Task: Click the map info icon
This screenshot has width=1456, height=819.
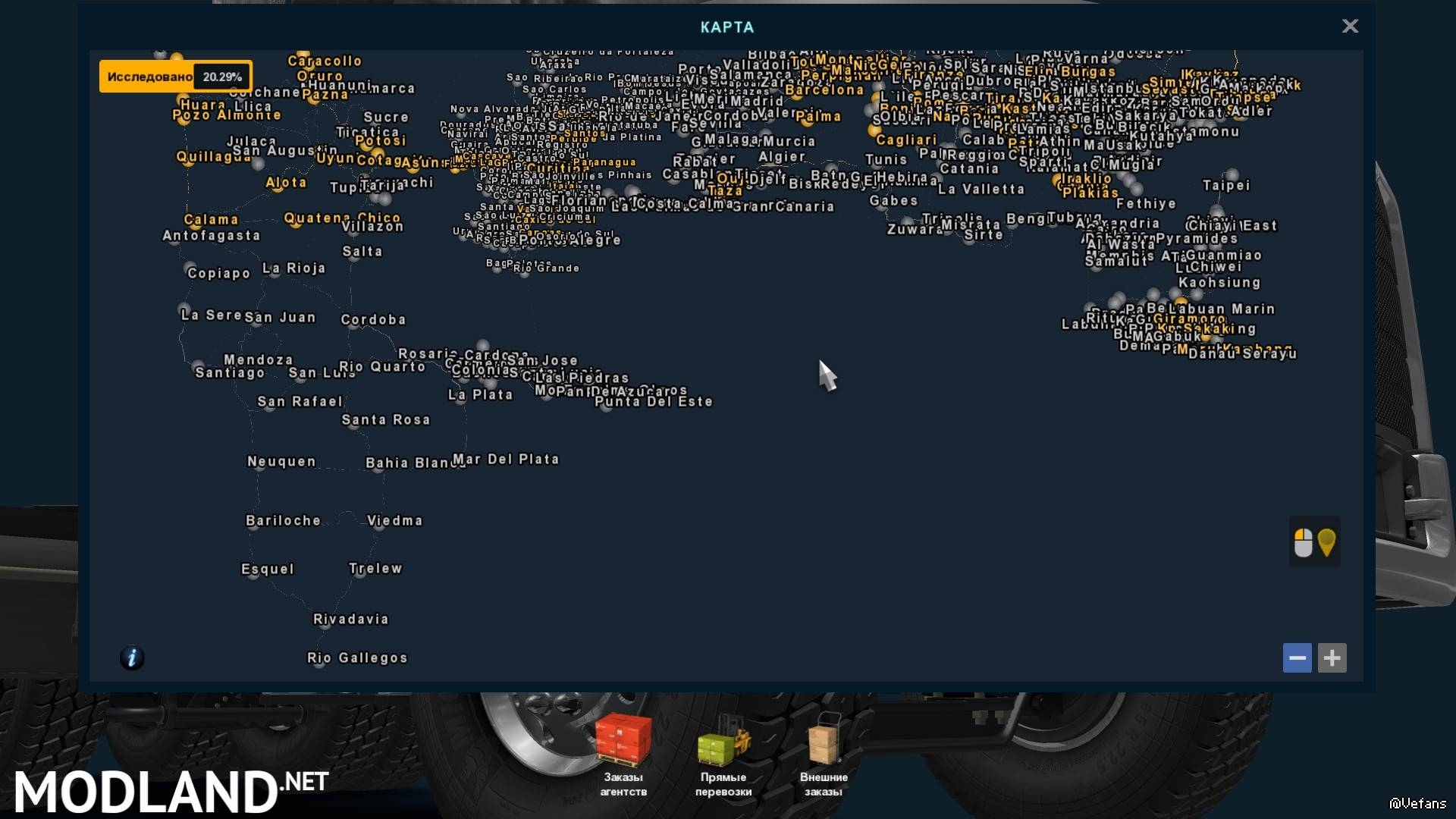Action: 132,657
